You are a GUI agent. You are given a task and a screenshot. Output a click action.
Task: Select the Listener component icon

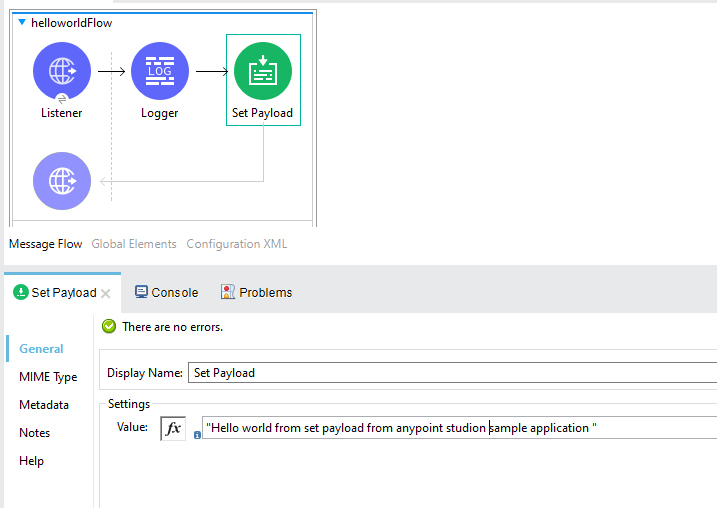[x=62, y=71]
